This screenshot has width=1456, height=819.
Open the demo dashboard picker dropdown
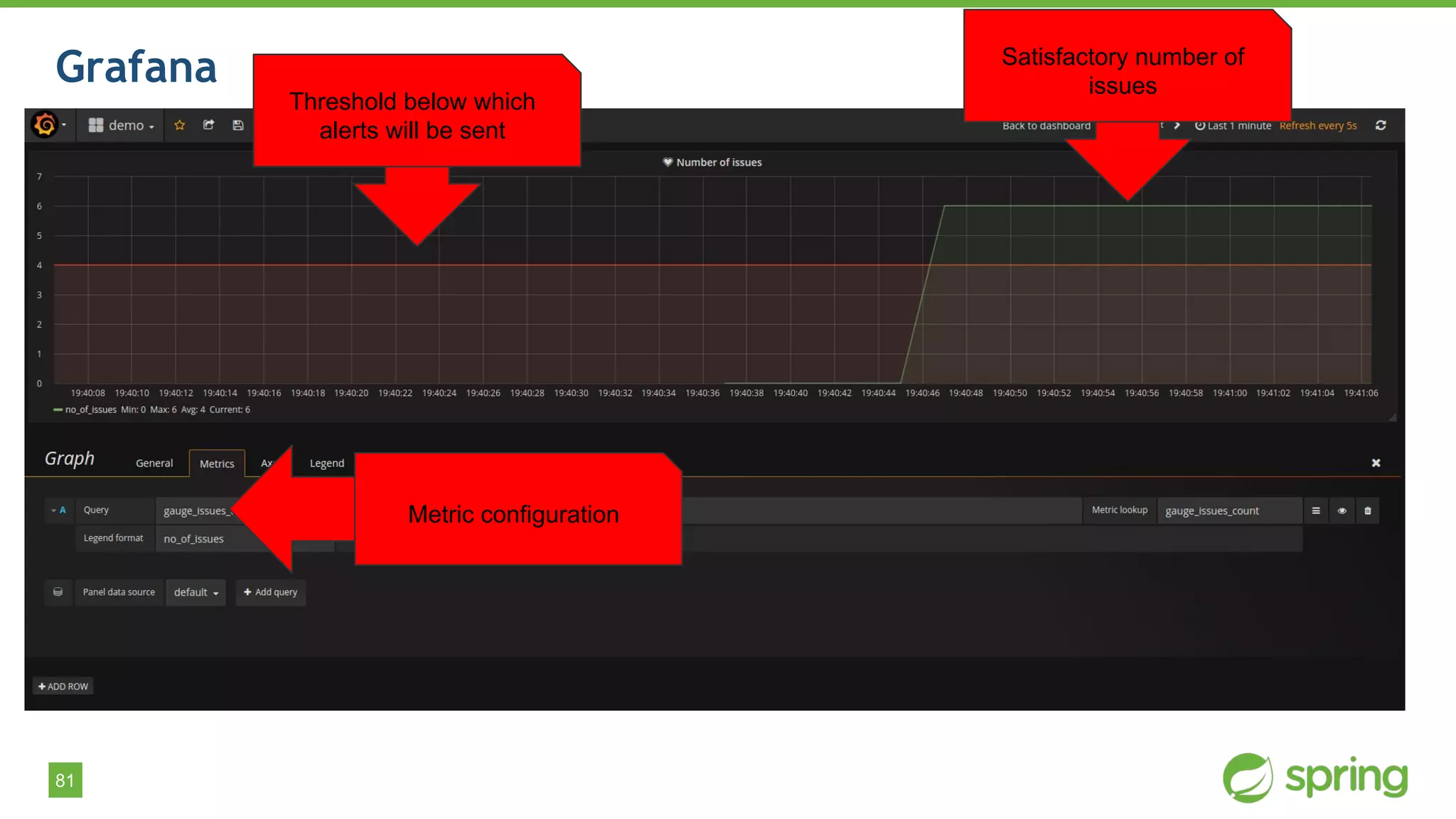[x=121, y=126]
